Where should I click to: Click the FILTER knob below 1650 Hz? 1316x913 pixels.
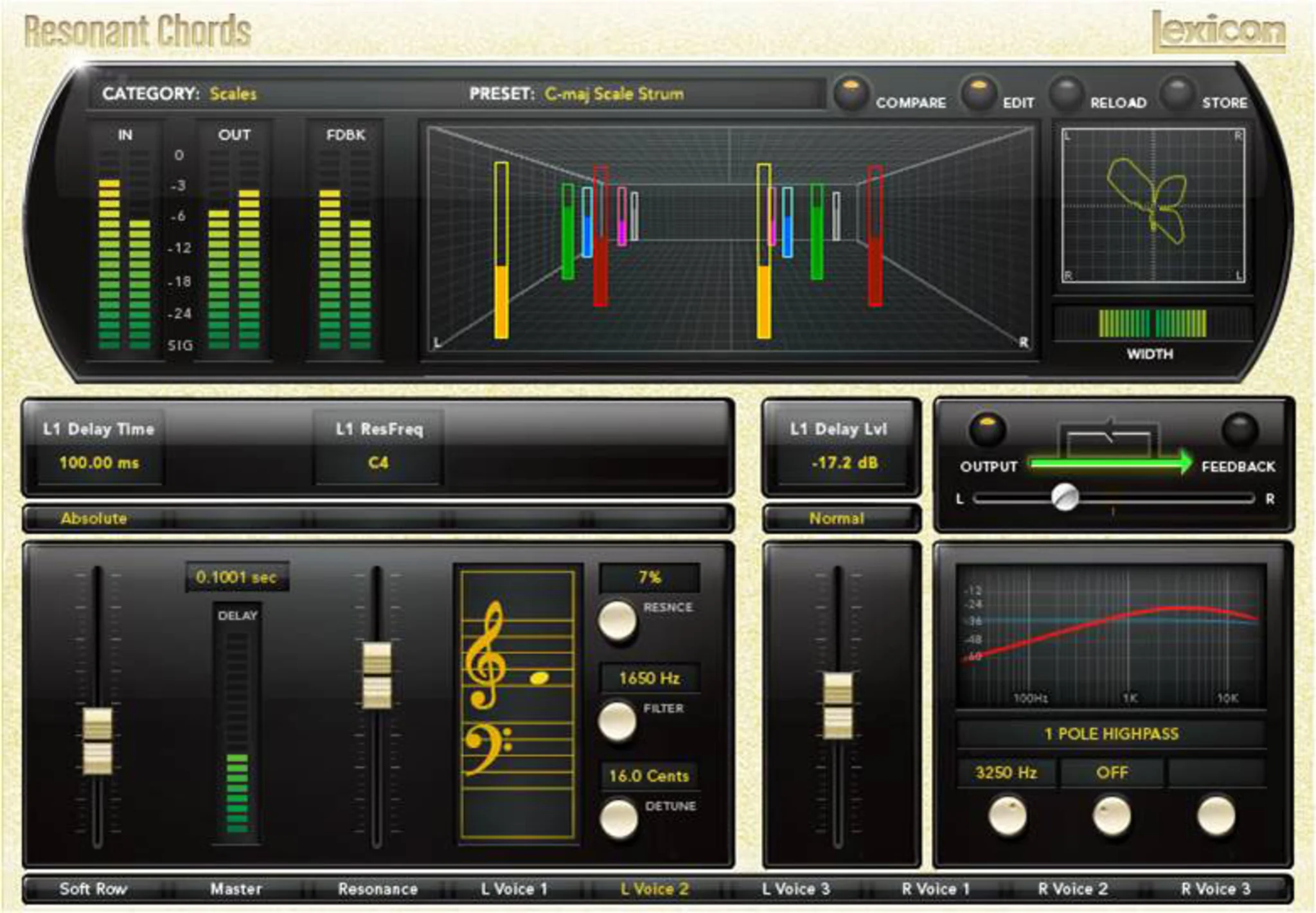pos(617,720)
